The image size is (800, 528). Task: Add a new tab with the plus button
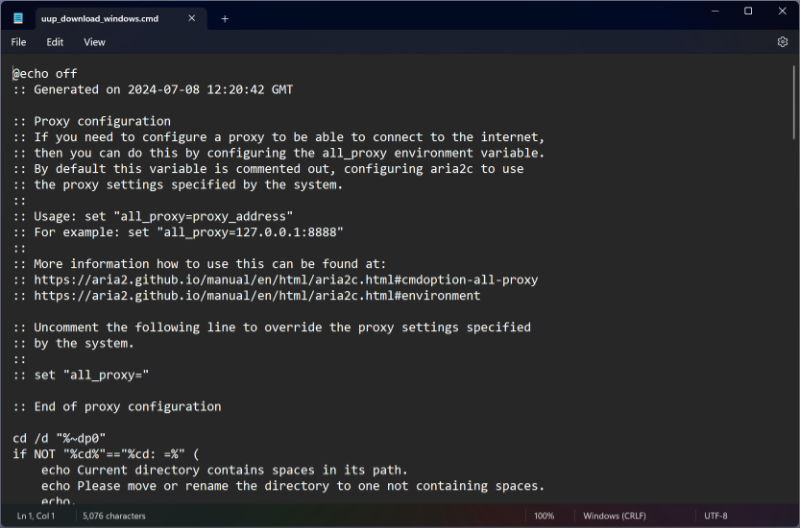[x=224, y=19]
